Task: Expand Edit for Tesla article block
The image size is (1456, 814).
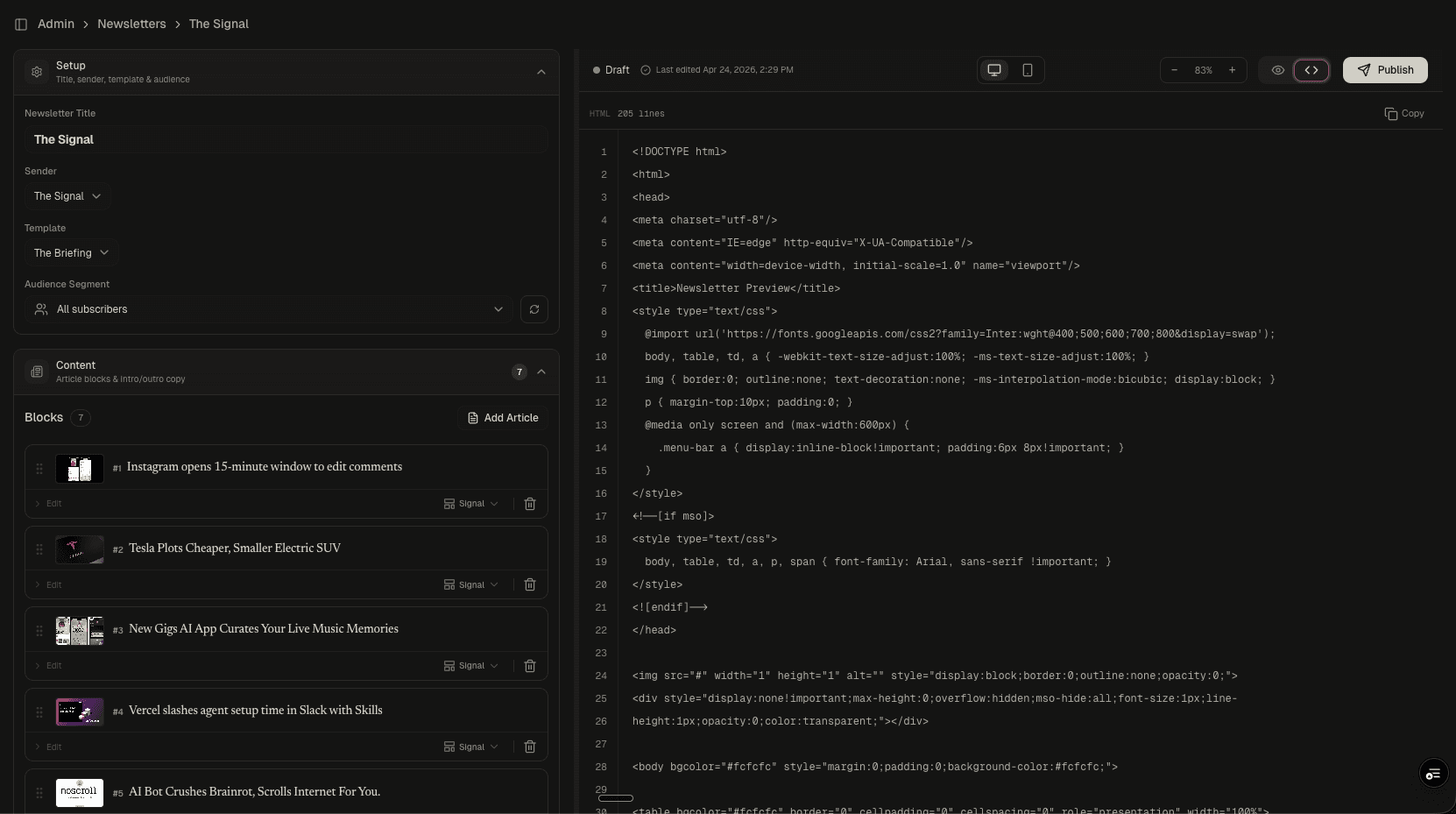Action: 48,585
